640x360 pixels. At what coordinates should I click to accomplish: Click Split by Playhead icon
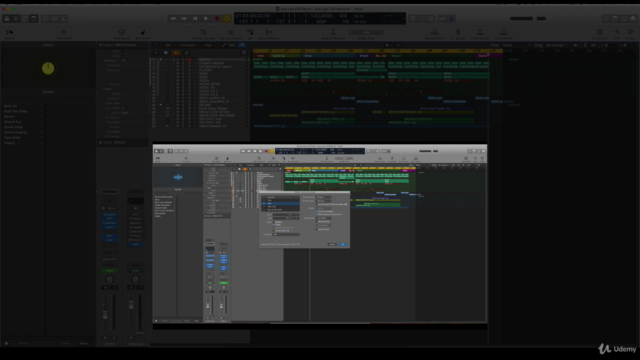click(x=203, y=33)
